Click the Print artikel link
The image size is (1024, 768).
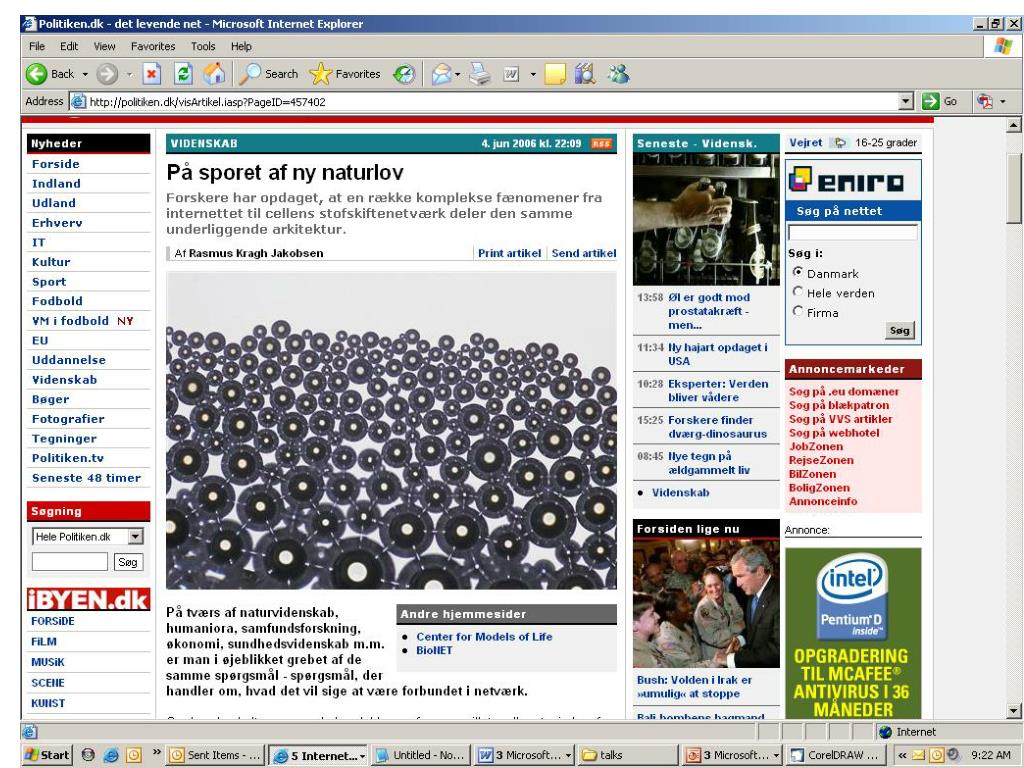509,253
